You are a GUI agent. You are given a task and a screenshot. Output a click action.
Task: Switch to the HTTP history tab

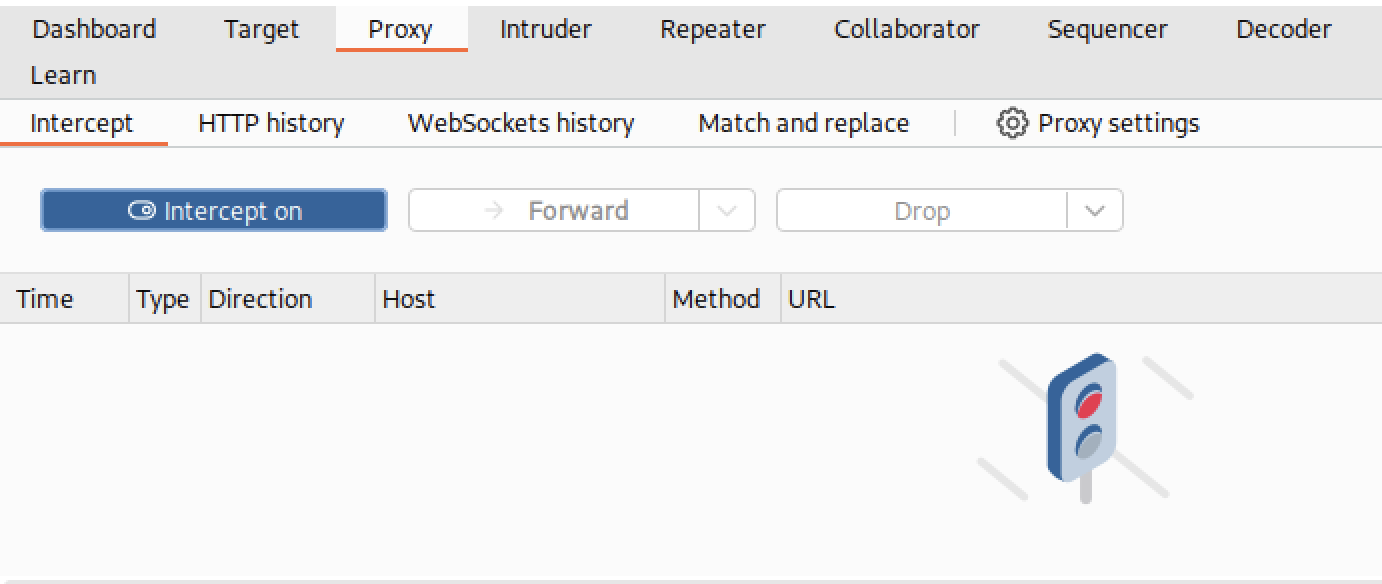coord(271,124)
